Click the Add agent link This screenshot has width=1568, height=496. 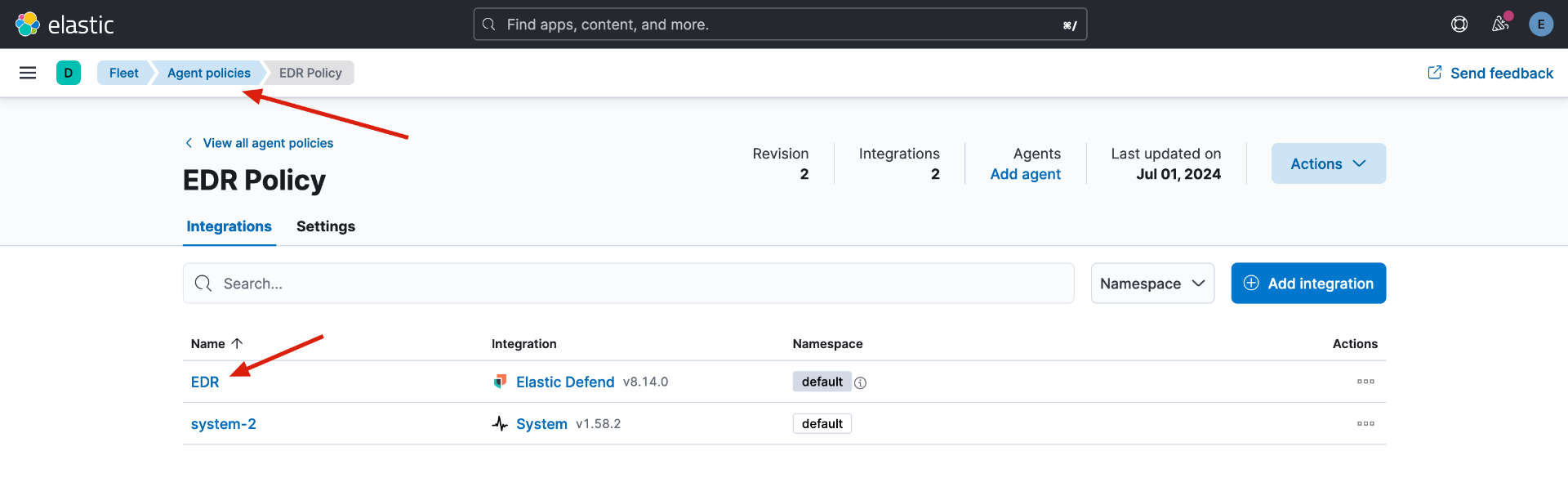click(x=1025, y=174)
